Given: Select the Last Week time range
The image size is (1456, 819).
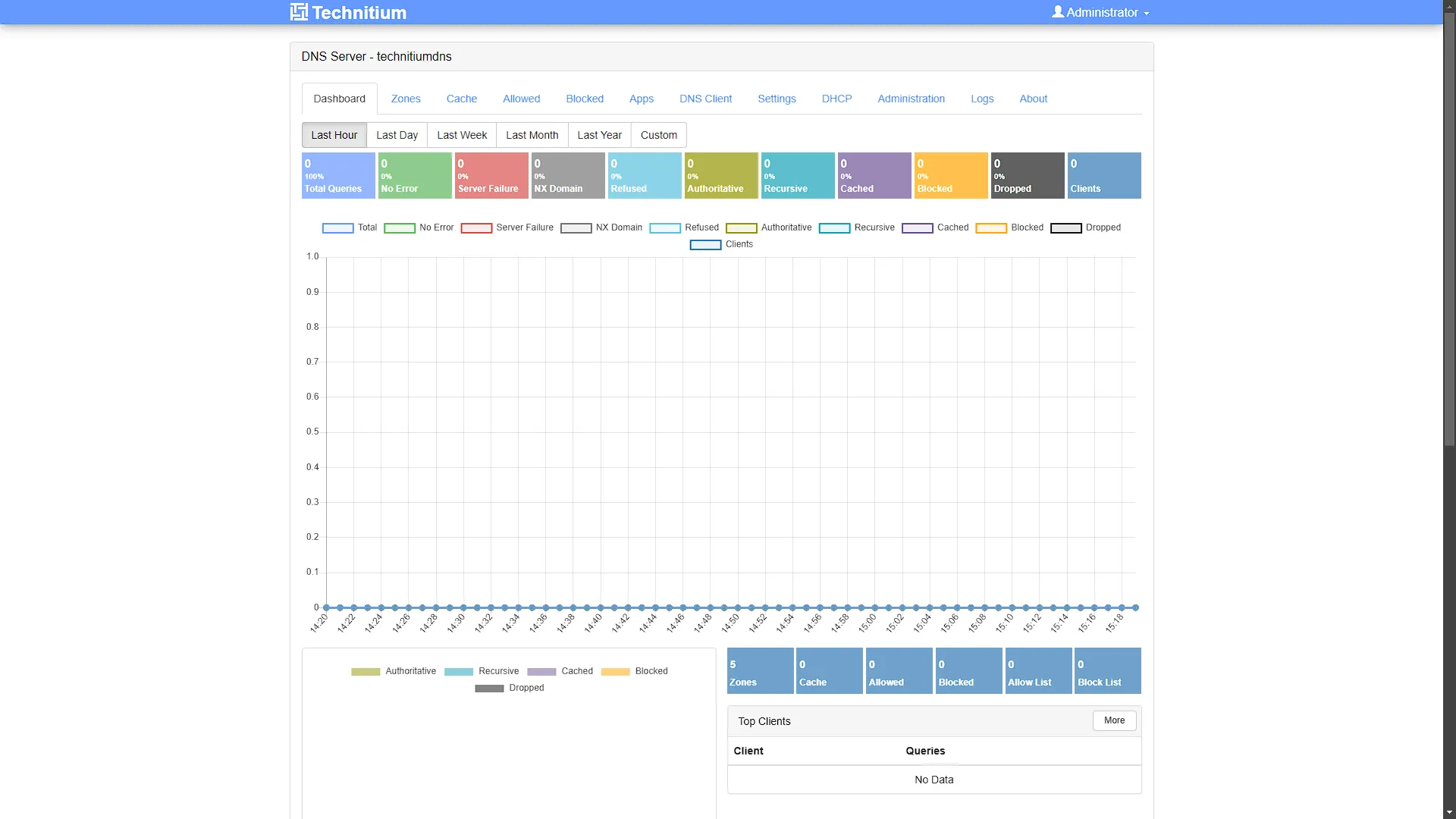Looking at the screenshot, I should click(x=462, y=135).
